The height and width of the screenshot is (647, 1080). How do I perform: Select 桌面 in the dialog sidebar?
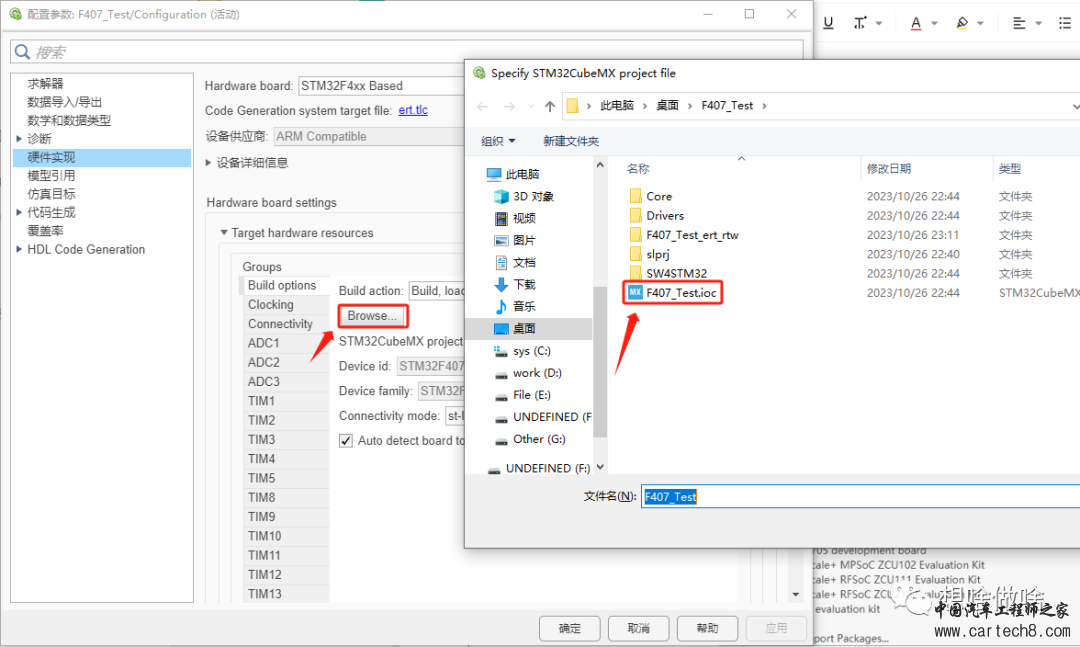coord(529,329)
